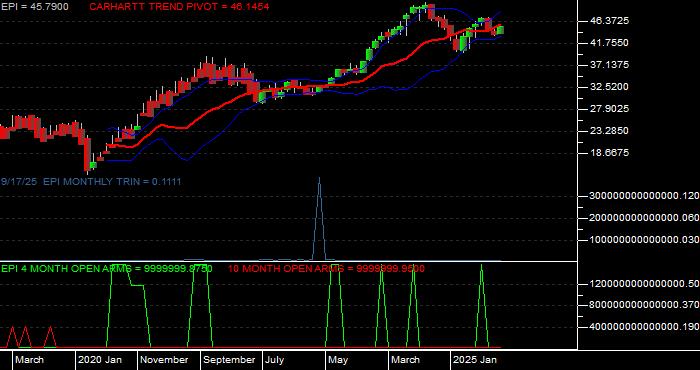Click the March date label left of 2020 Jan
This screenshot has height=370, width=700.
coord(29,360)
